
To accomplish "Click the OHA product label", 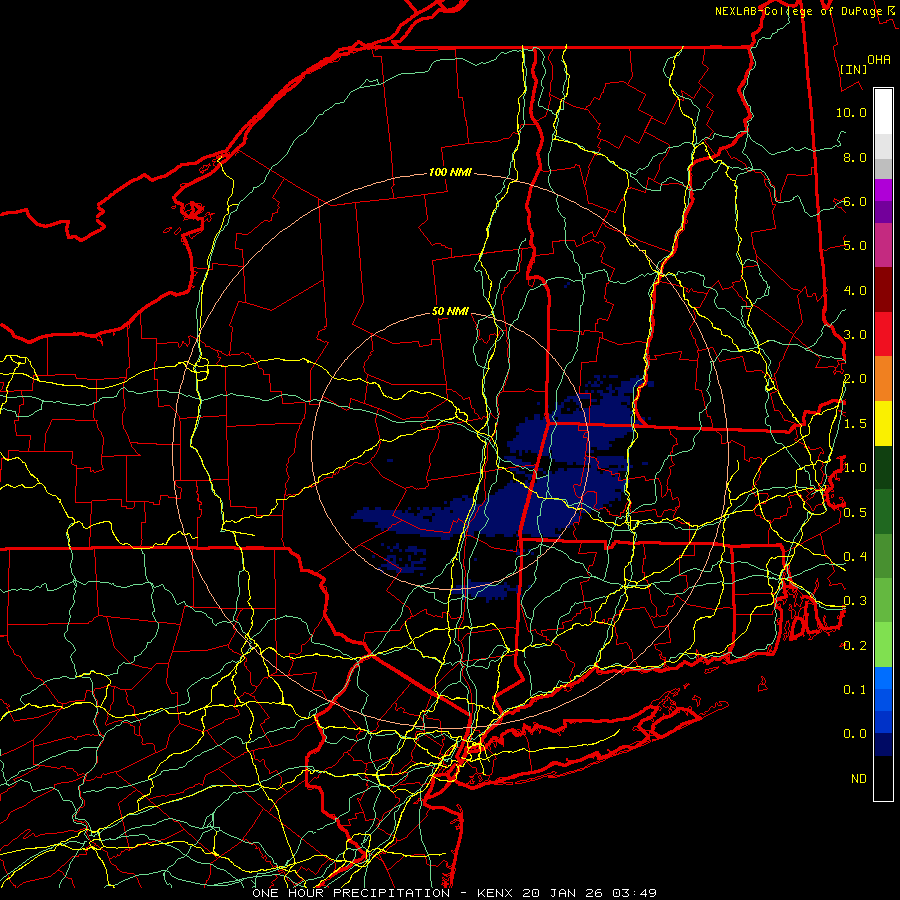I will coord(879,59).
